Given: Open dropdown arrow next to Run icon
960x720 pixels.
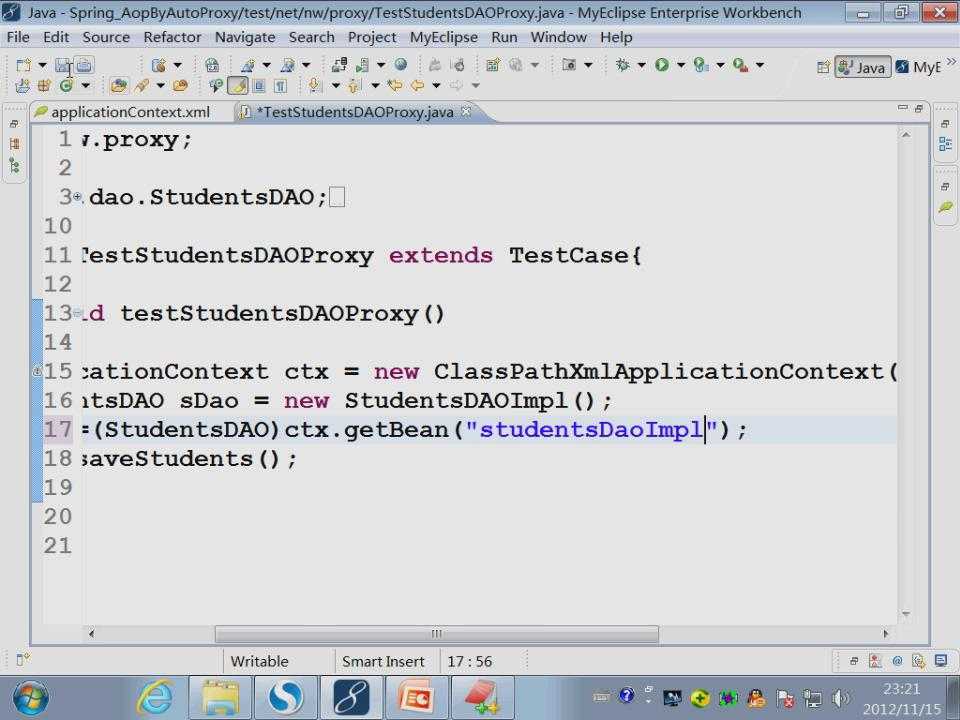Looking at the screenshot, I should [x=680, y=65].
